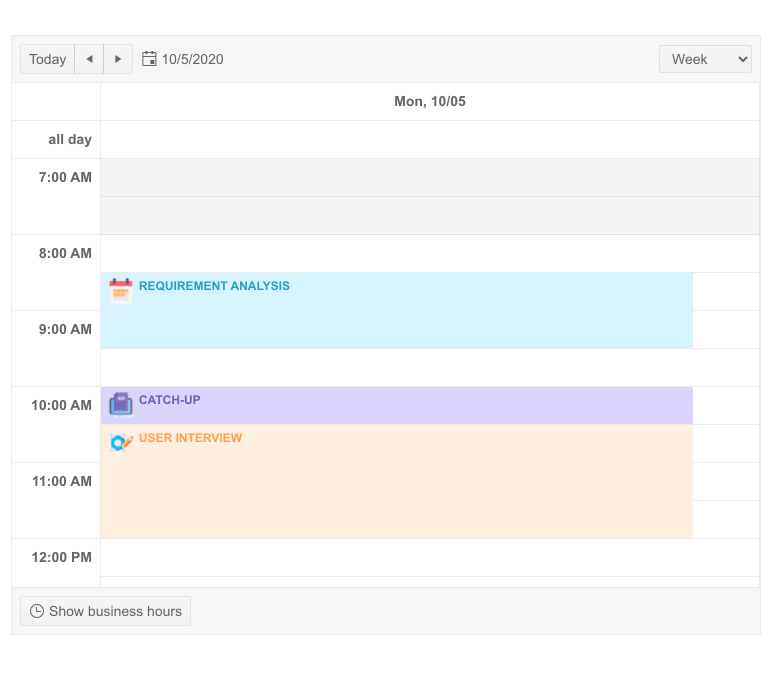Open the CATCH-UP event
The width and height of the screenshot is (770, 700).
(x=397, y=405)
